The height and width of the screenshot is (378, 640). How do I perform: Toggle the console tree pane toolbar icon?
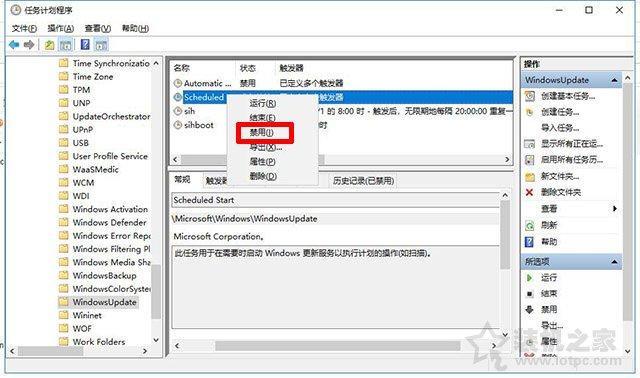tap(65, 45)
